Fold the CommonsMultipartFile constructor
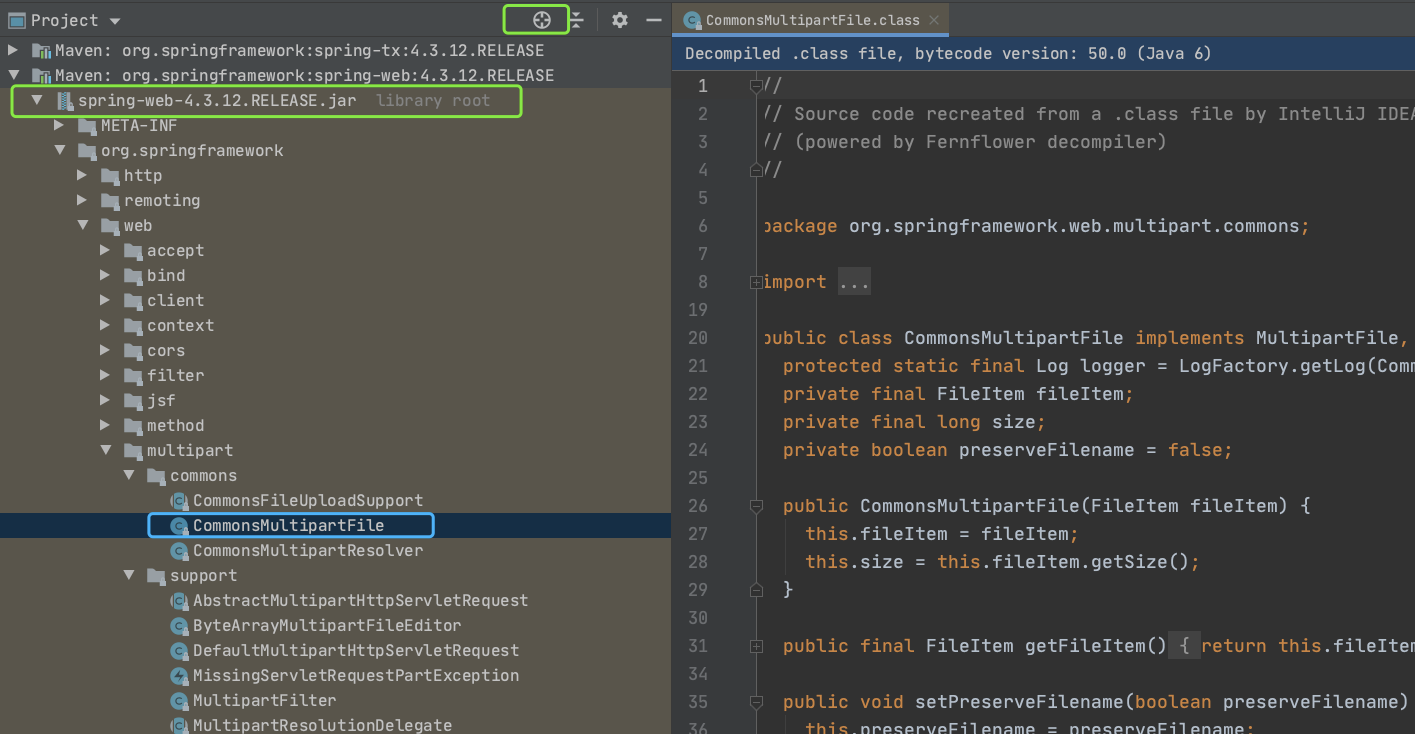 pyautogui.click(x=756, y=506)
